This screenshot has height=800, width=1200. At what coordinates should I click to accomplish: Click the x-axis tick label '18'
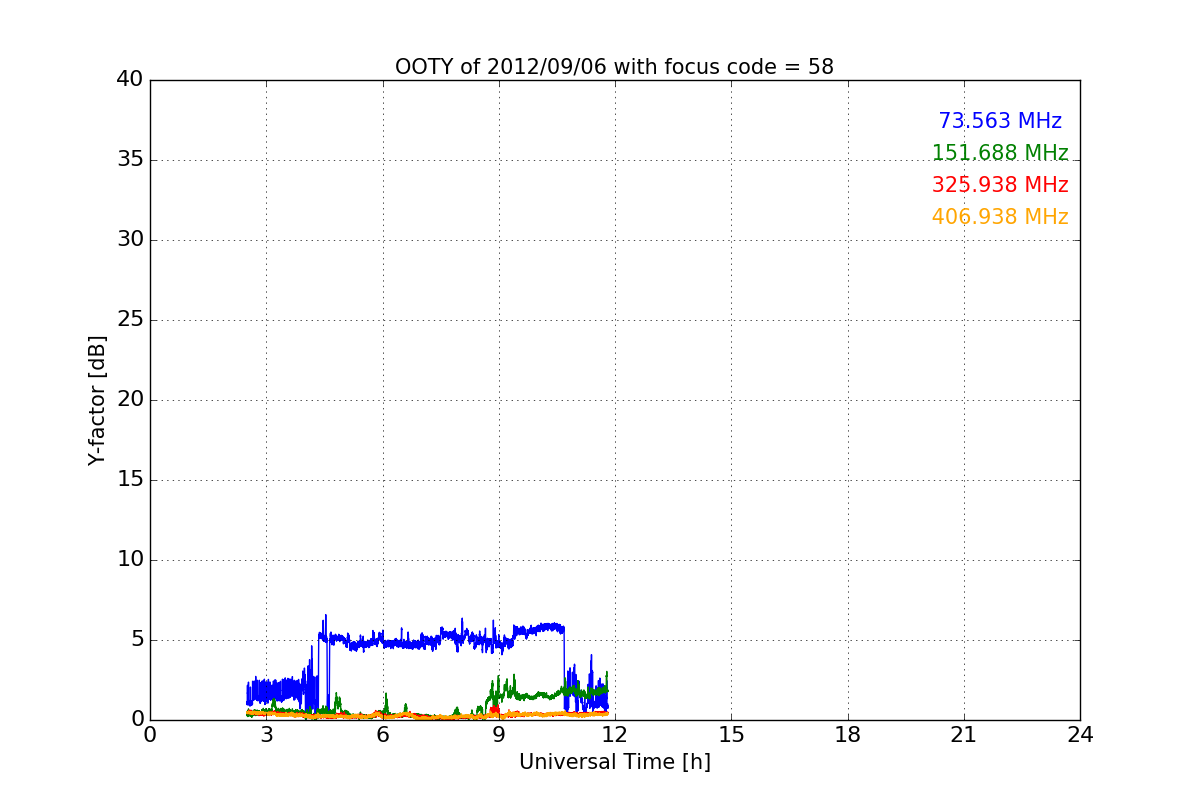tap(848, 735)
